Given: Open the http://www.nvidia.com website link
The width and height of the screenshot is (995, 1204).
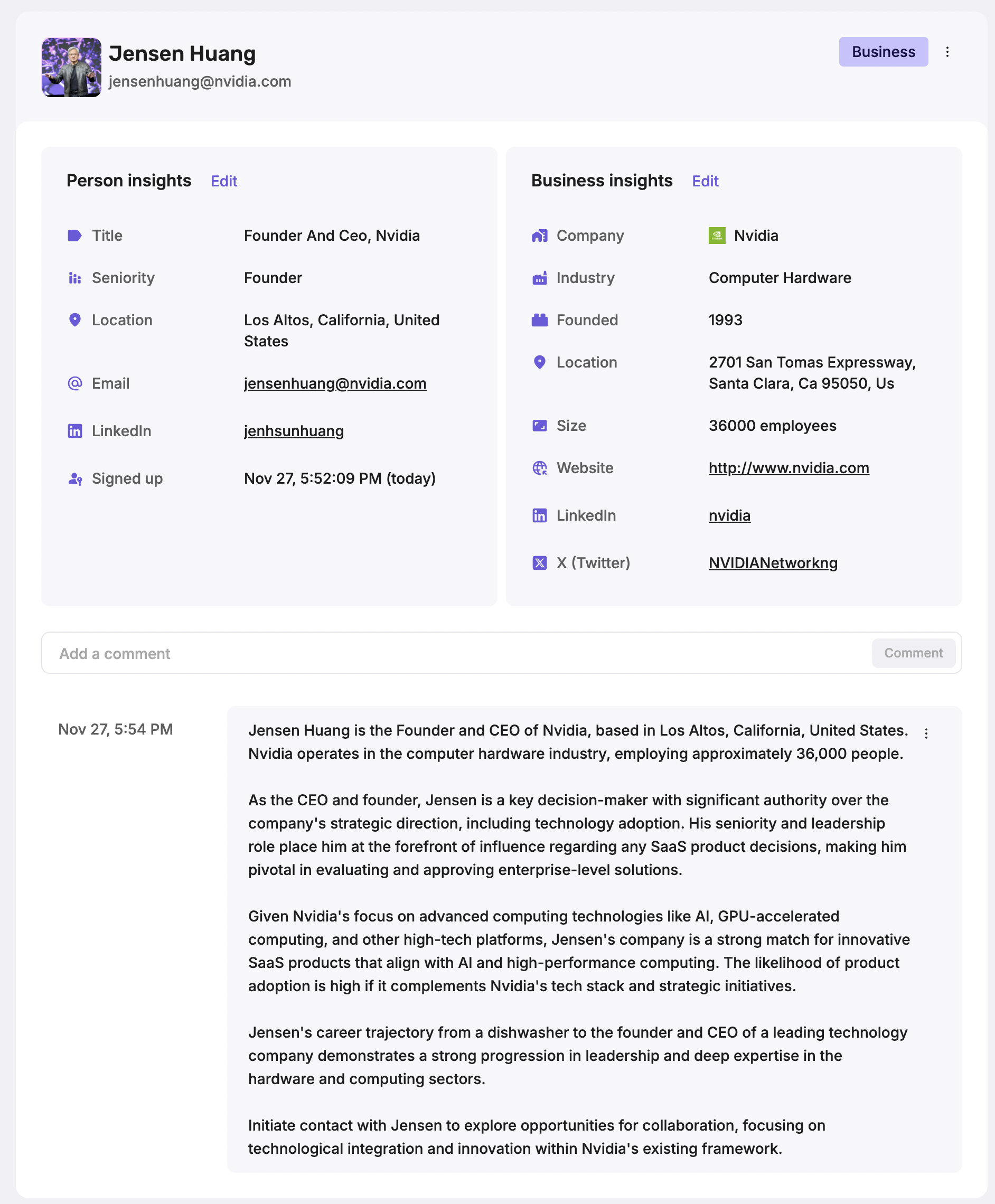Looking at the screenshot, I should (x=788, y=468).
